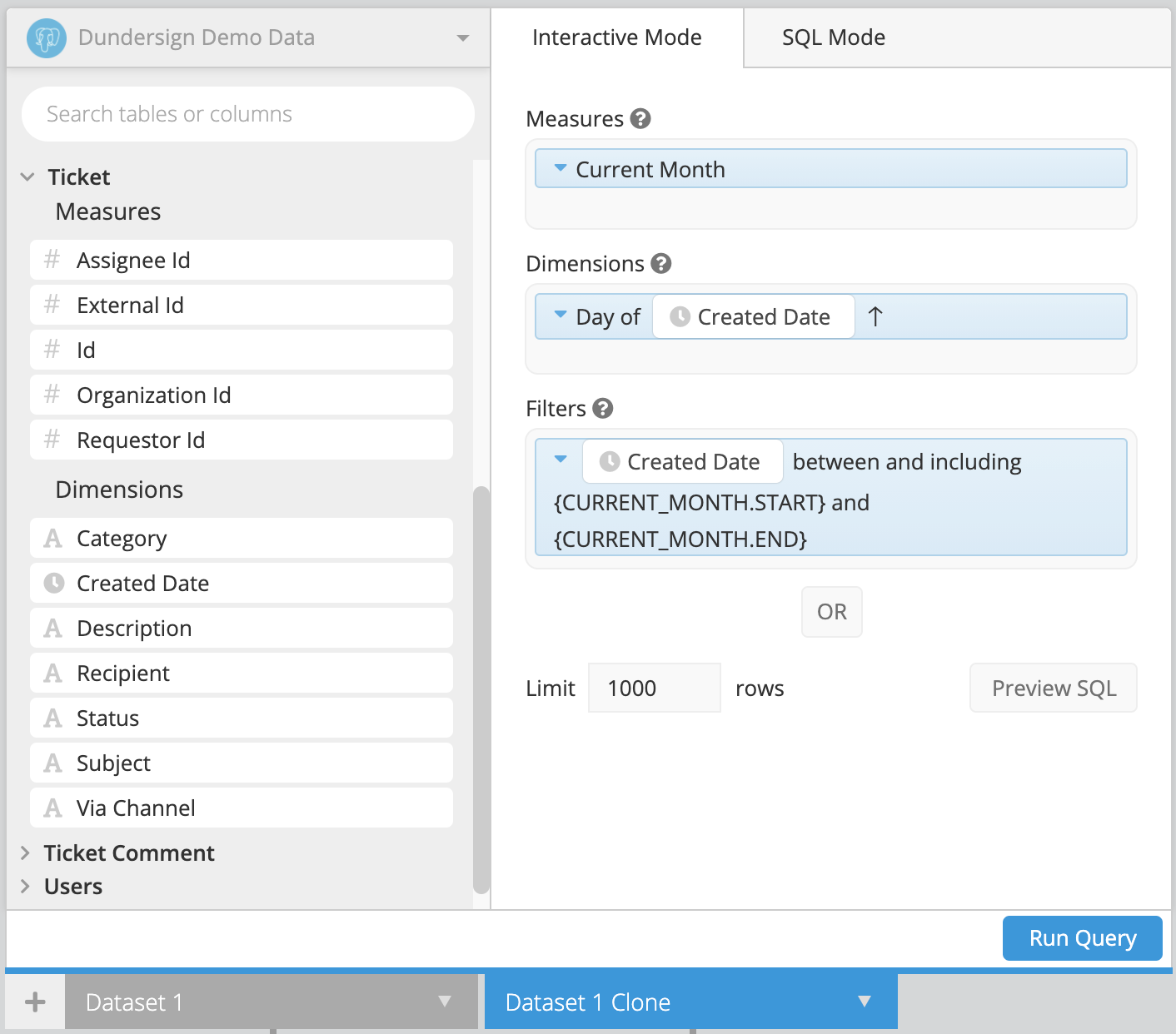This screenshot has height=1034, width=1176.
Task: Select the Via Channel dimension
Action: click(x=242, y=808)
